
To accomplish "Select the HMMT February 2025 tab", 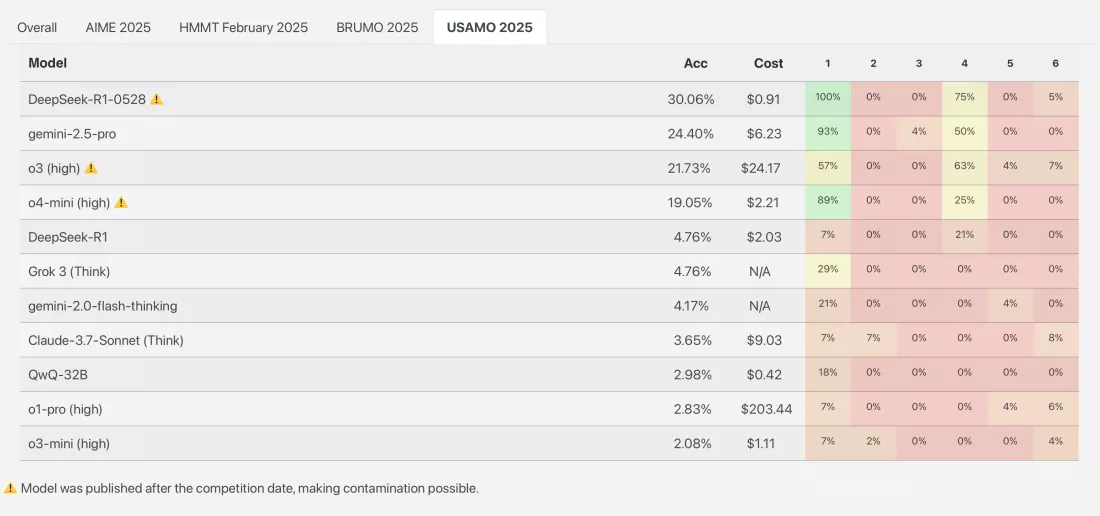I will point(243,27).
